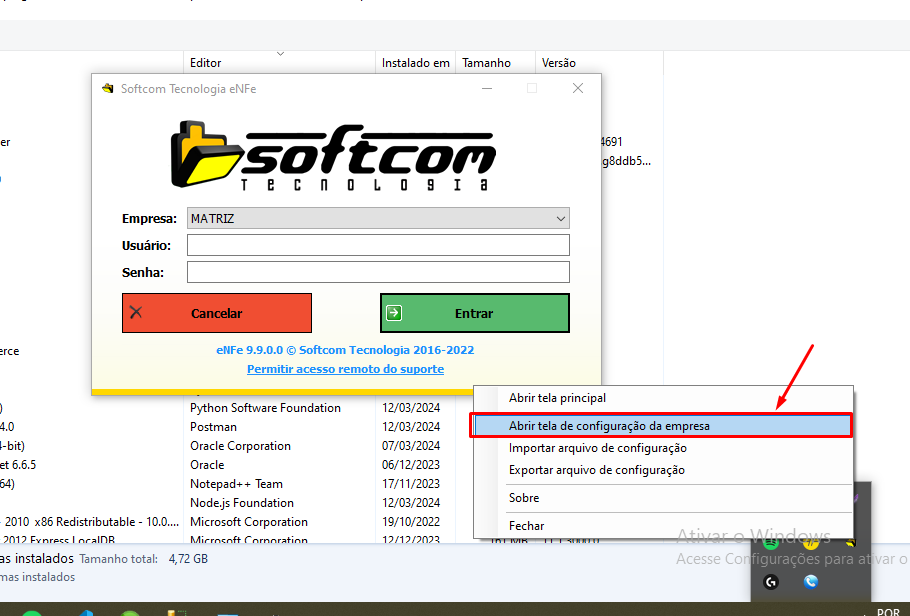
Task: Click the Usuário text field
Action: (x=378, y=245)
